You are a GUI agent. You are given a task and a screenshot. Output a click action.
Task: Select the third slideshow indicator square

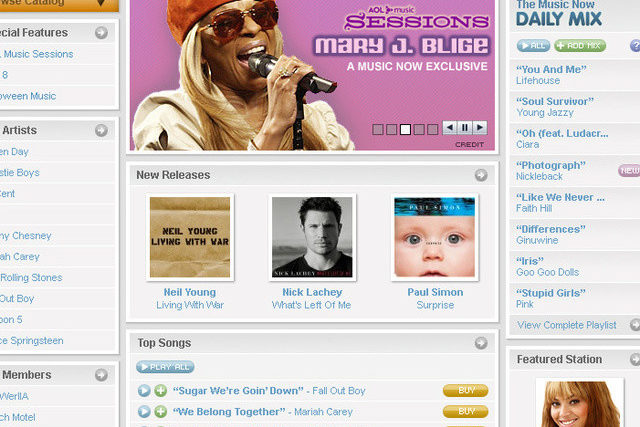pyautogui.click(x=405, y=129)
